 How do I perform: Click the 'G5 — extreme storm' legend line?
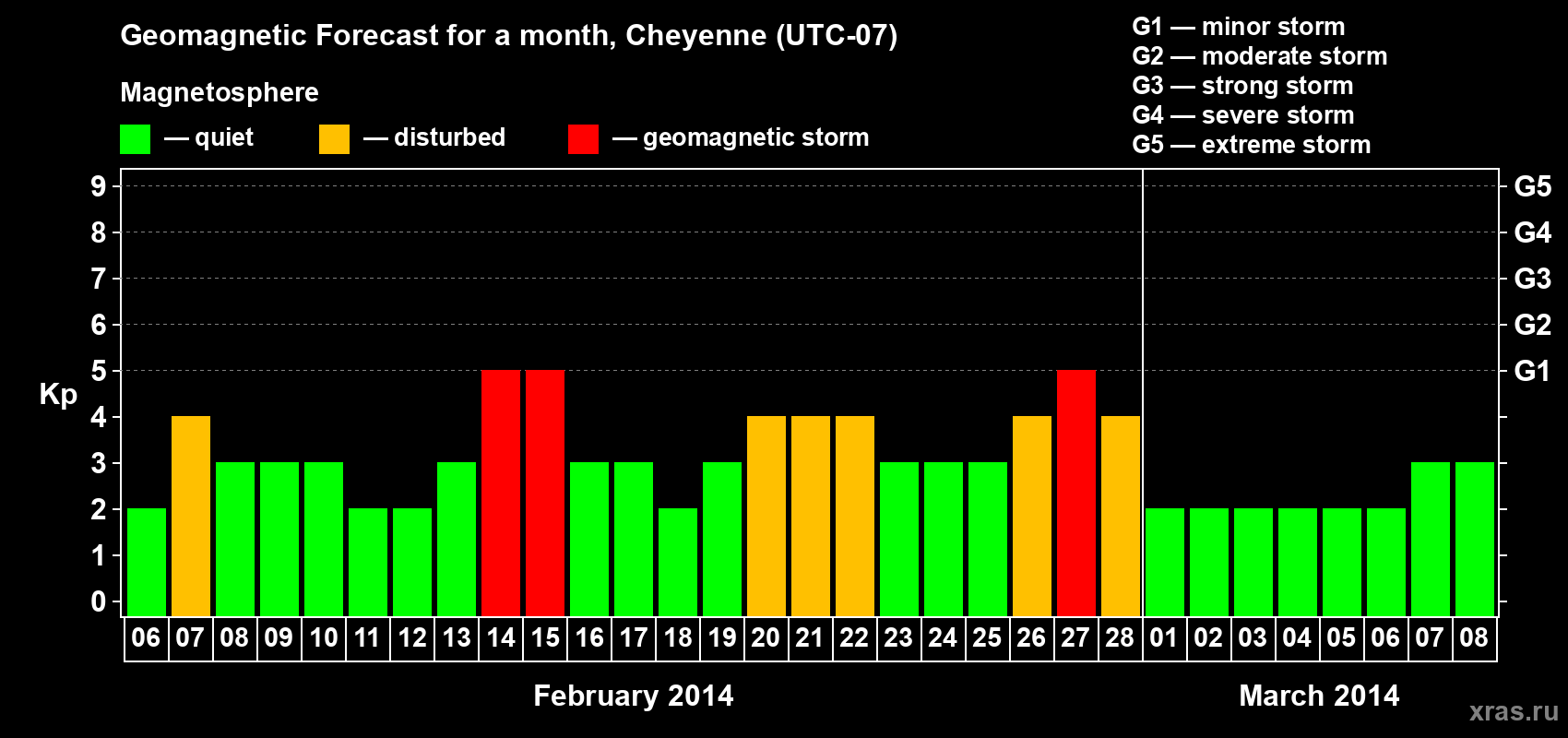1252,145
